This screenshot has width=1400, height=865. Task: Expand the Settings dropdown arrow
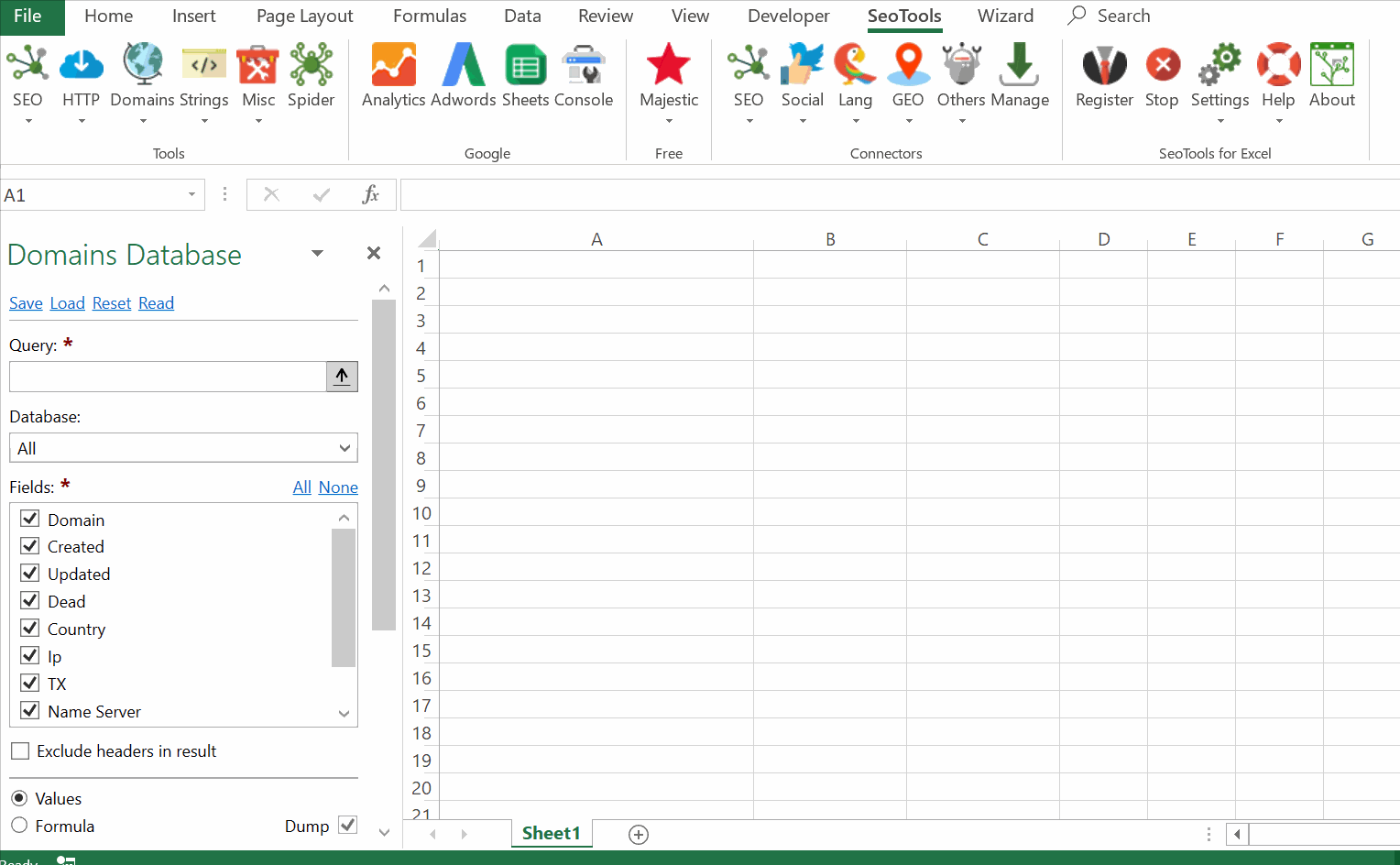[x=1220, y=121]
